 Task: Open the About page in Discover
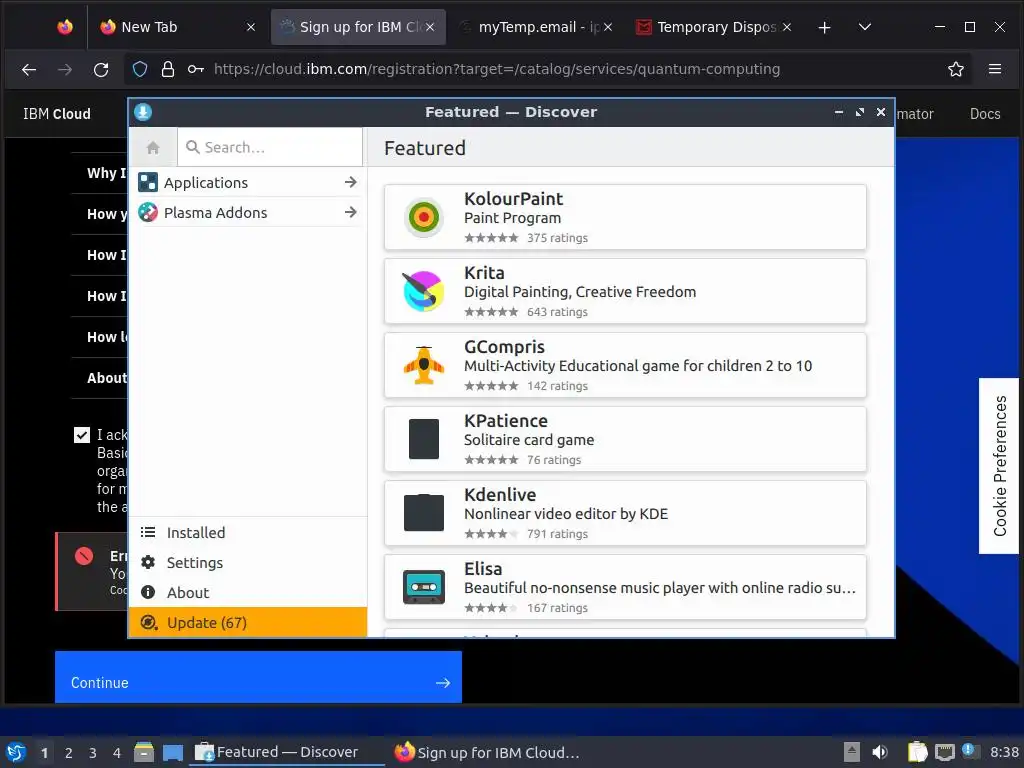coord(248,593)
